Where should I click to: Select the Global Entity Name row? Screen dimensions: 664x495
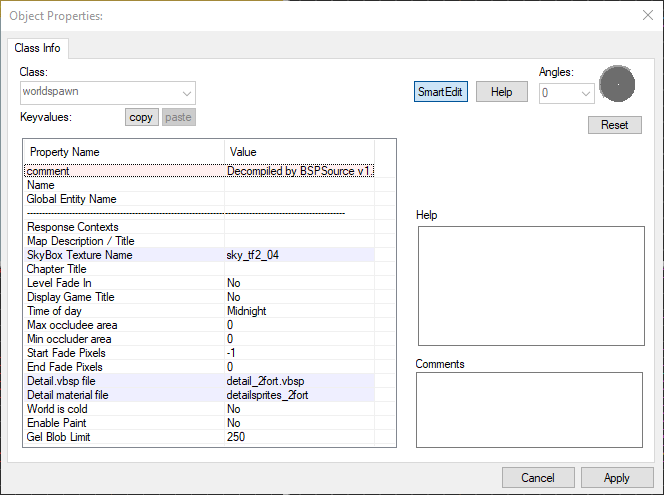point(199,199)
